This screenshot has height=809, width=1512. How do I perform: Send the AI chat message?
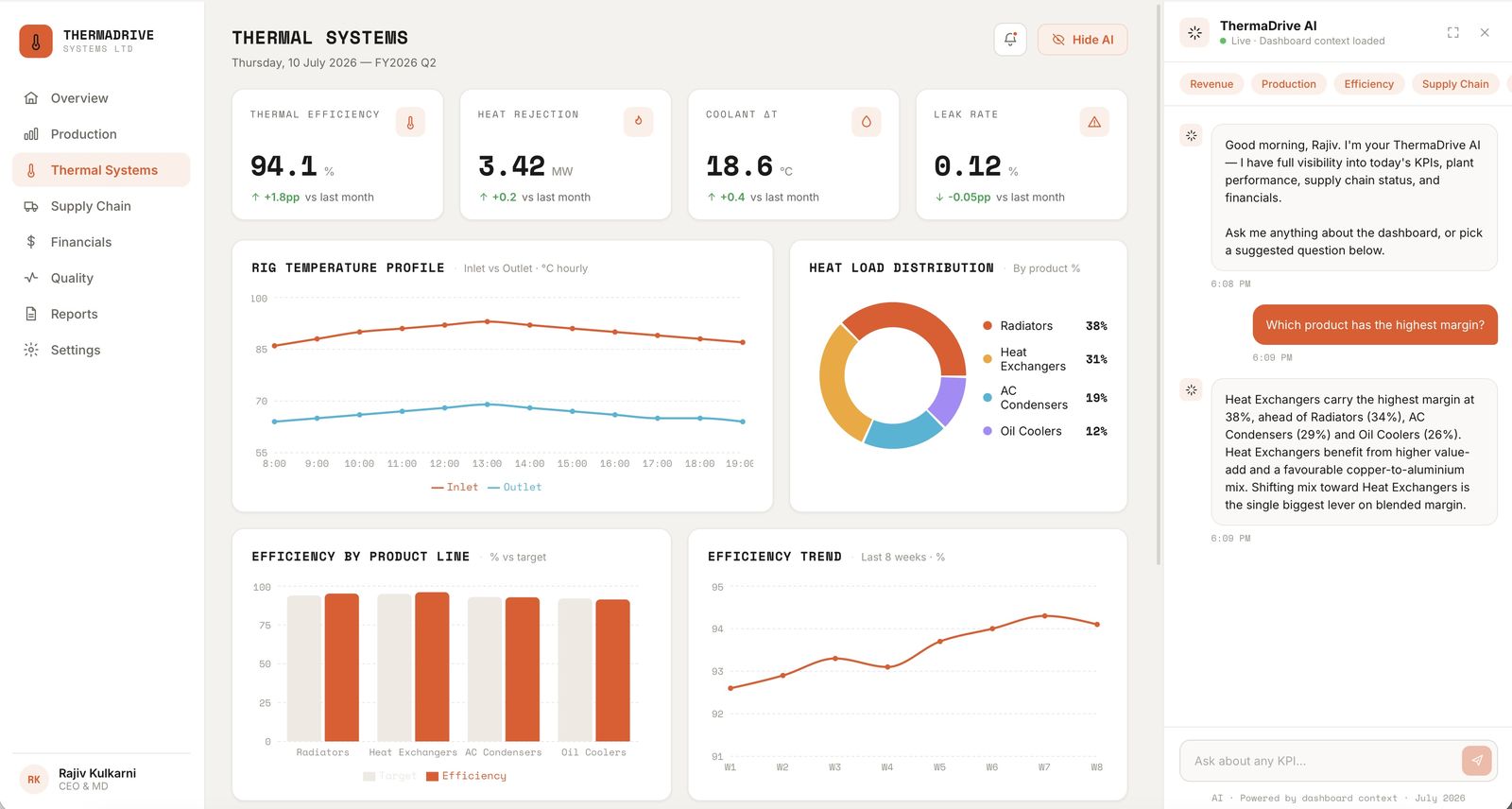click(1477, 761)
